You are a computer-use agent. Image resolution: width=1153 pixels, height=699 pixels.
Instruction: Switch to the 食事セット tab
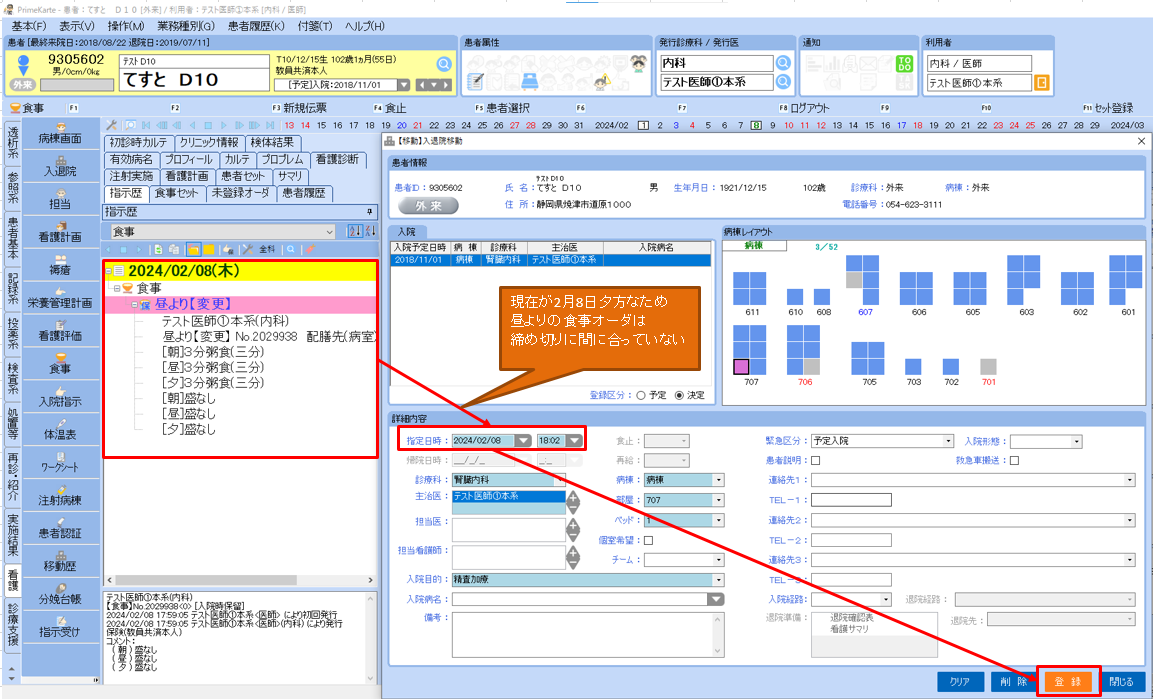coord(176,193)
